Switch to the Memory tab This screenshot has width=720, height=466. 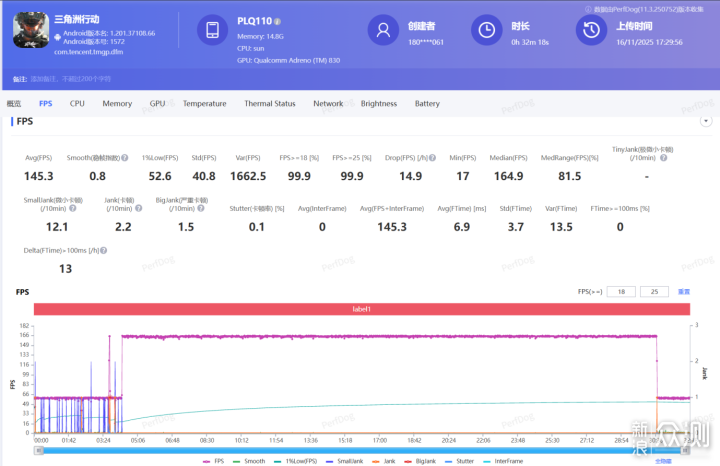pyautogui.click(x=117, y=103)
